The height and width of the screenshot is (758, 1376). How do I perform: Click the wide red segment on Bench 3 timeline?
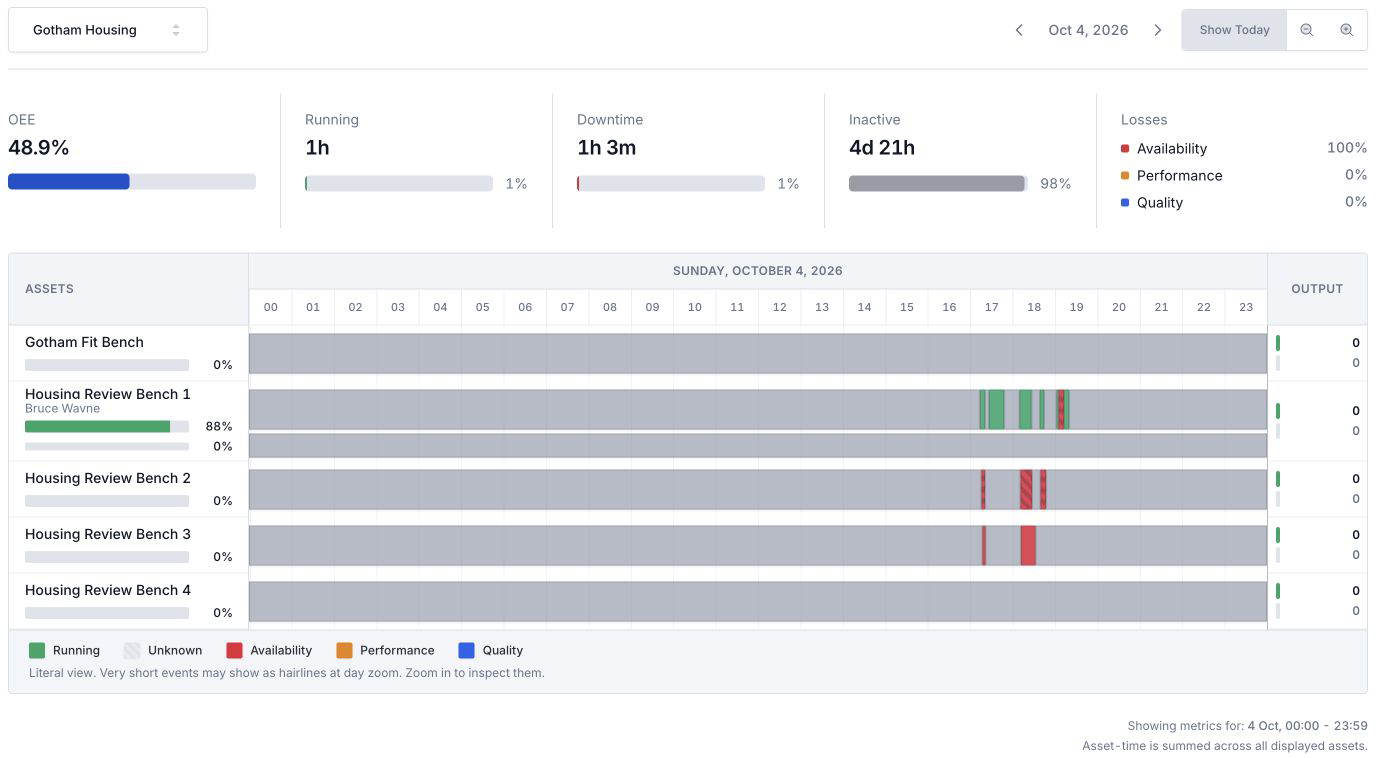pos(1028,546)
